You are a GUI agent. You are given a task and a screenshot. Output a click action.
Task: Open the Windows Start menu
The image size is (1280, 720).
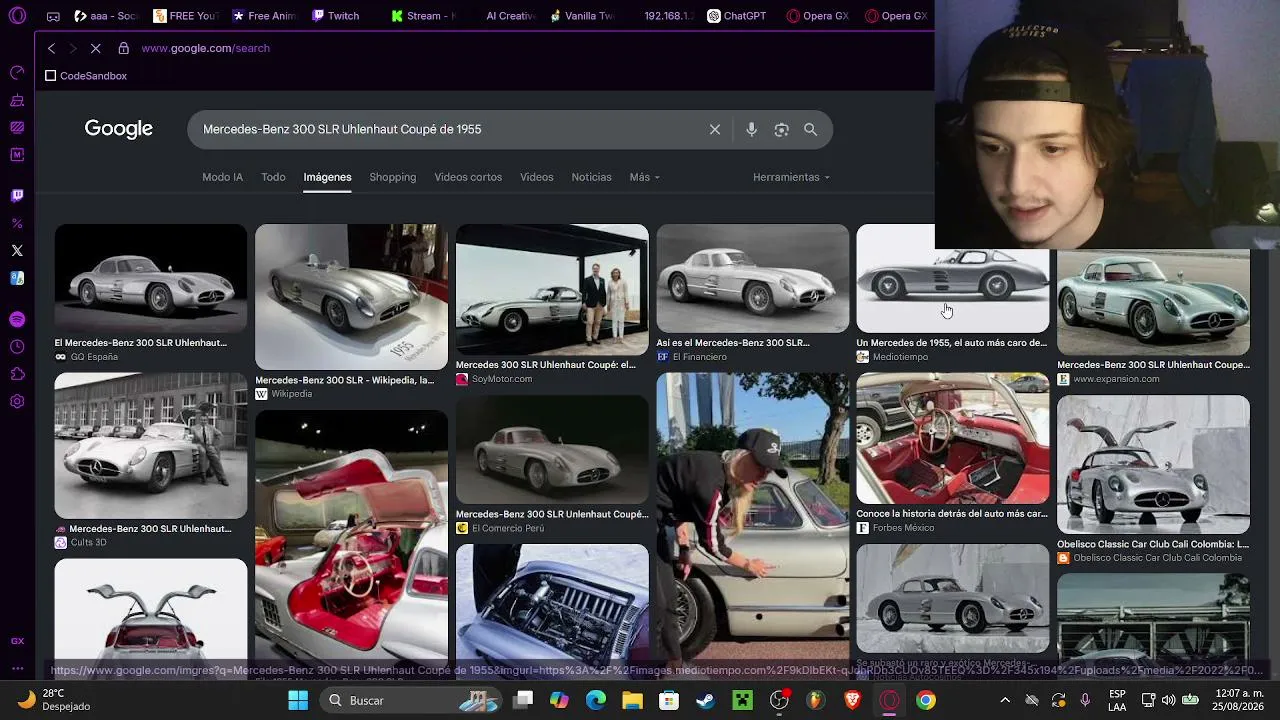(298, 701)
